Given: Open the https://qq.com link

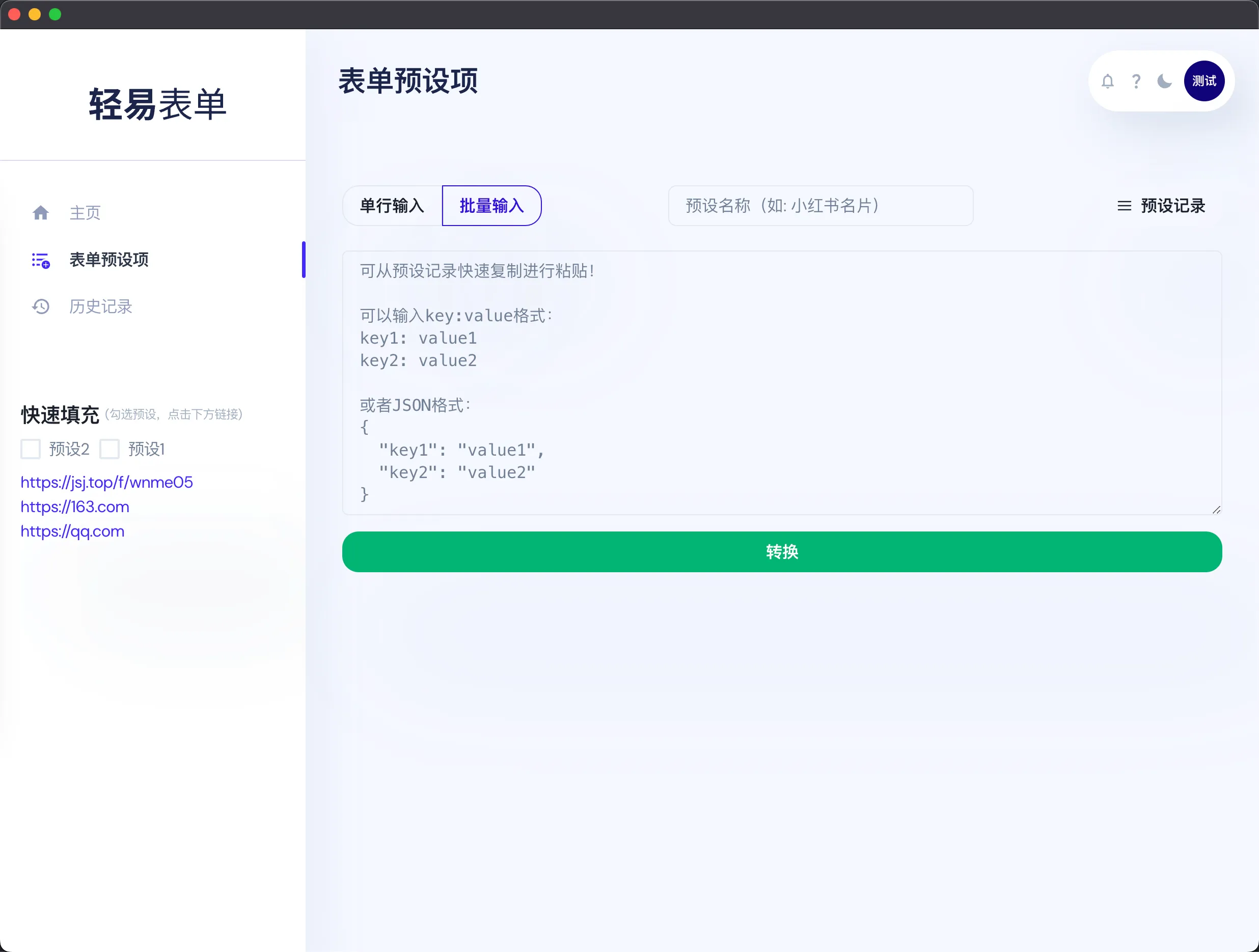Looking at the screenshot, I should click(72, 531).
